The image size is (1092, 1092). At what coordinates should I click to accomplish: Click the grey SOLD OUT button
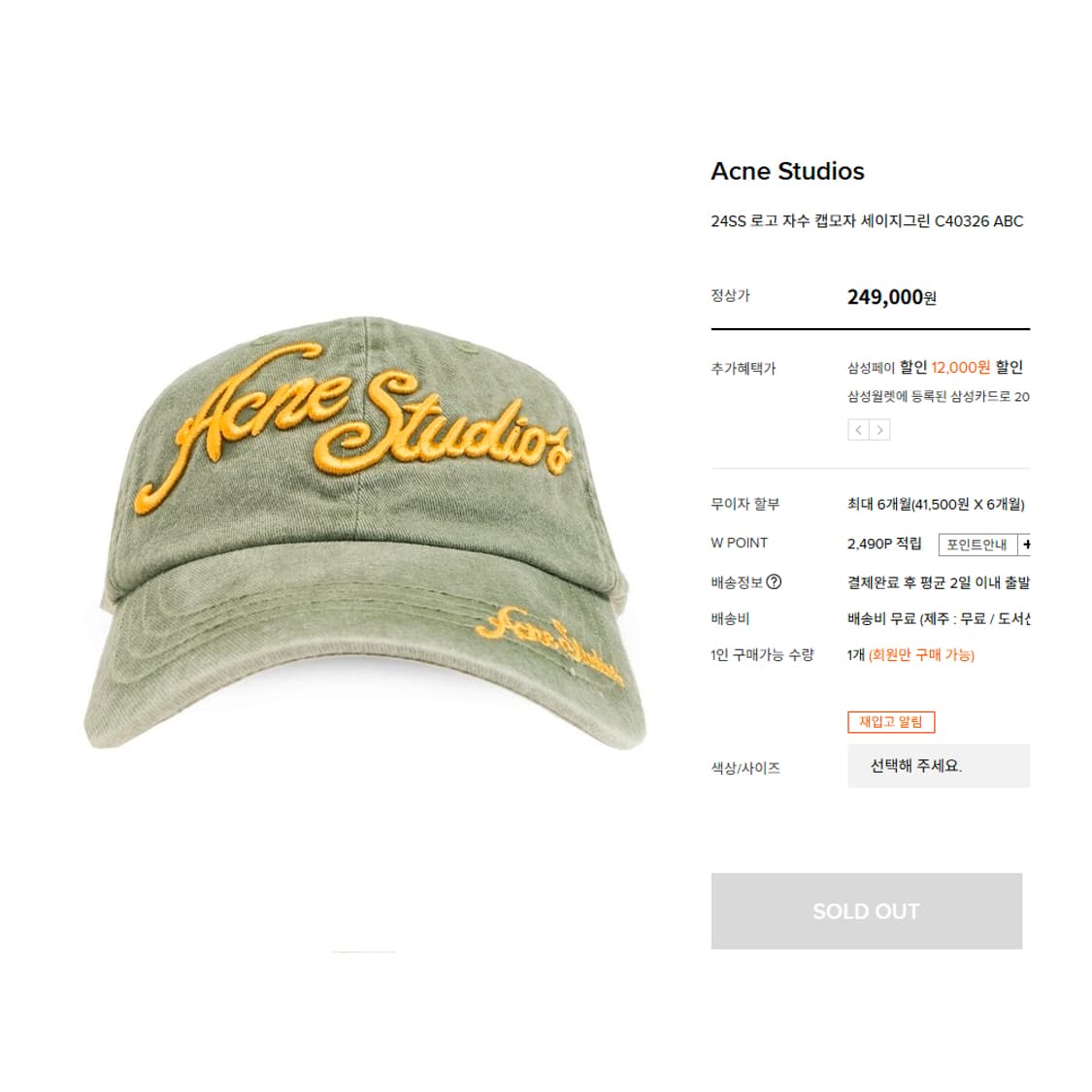click(x=867, y=910)
